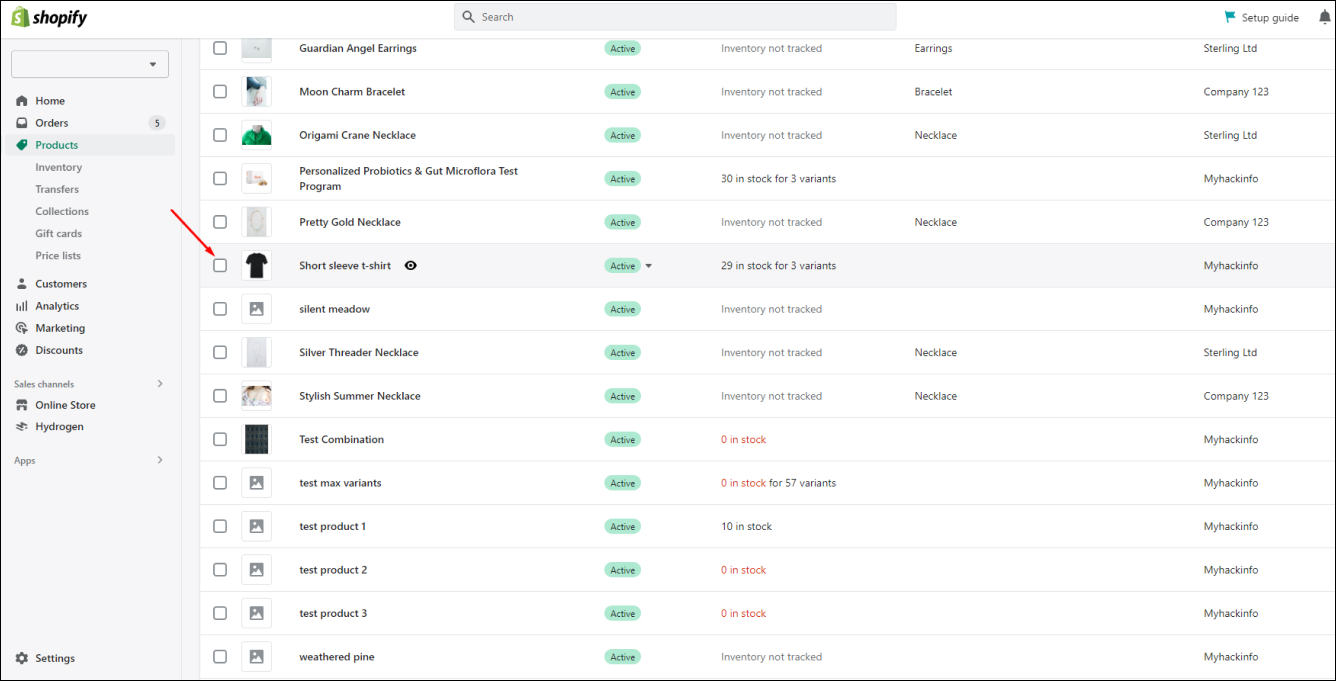Click the search magnifier icon
Viewport: 1336px width, 681px height.
click(469, 17)
